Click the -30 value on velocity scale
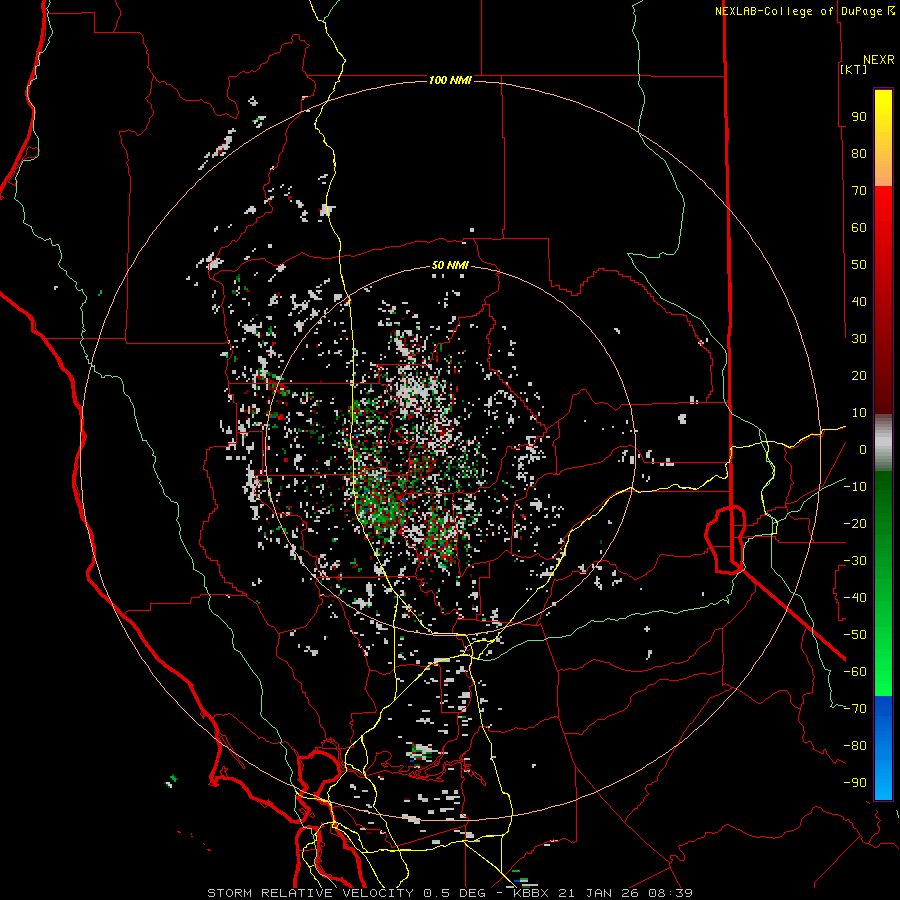 [855, 561]
